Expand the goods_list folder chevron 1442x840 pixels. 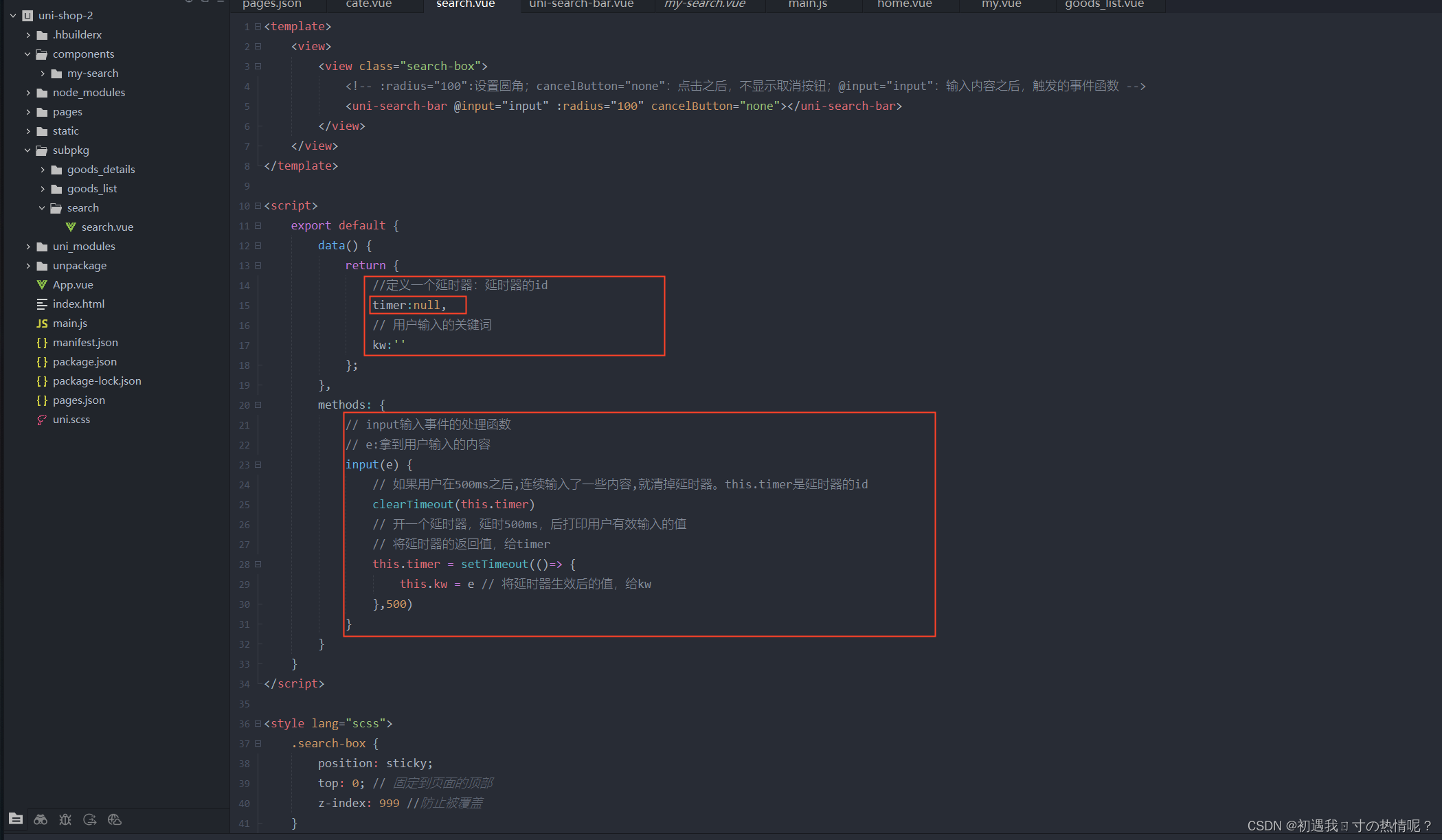coord(43,188)
